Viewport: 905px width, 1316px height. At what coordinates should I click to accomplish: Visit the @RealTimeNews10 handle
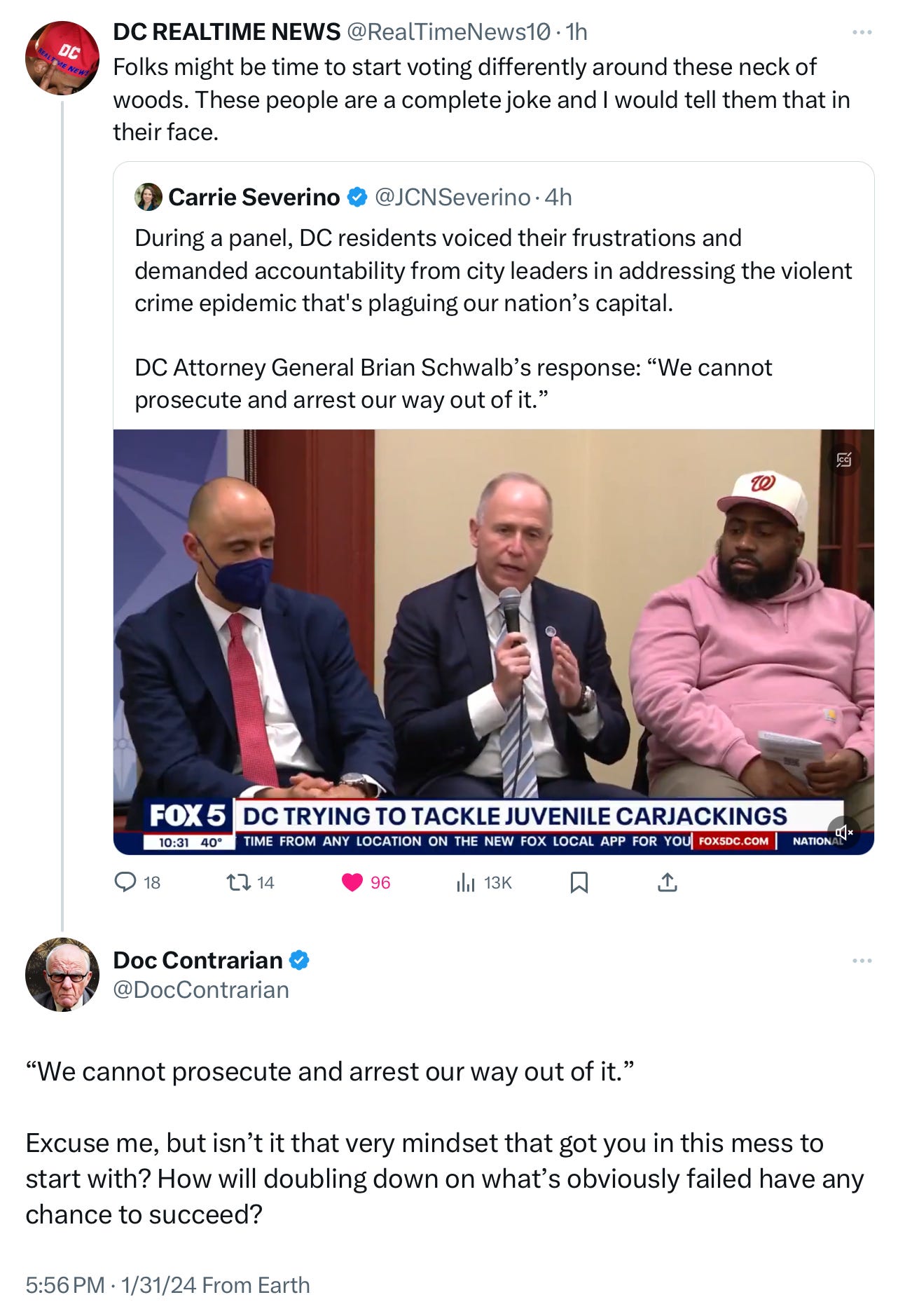coord(448,32)
